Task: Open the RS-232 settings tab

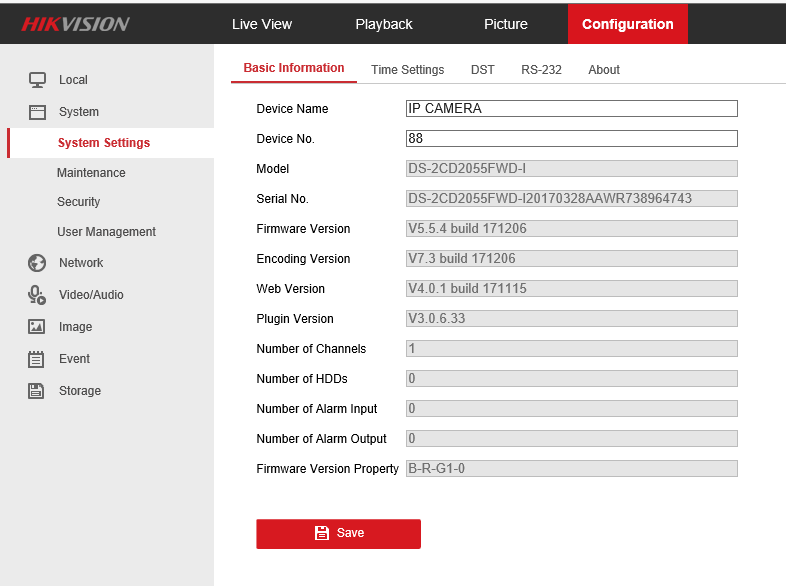Action: [x=541, y=70]
